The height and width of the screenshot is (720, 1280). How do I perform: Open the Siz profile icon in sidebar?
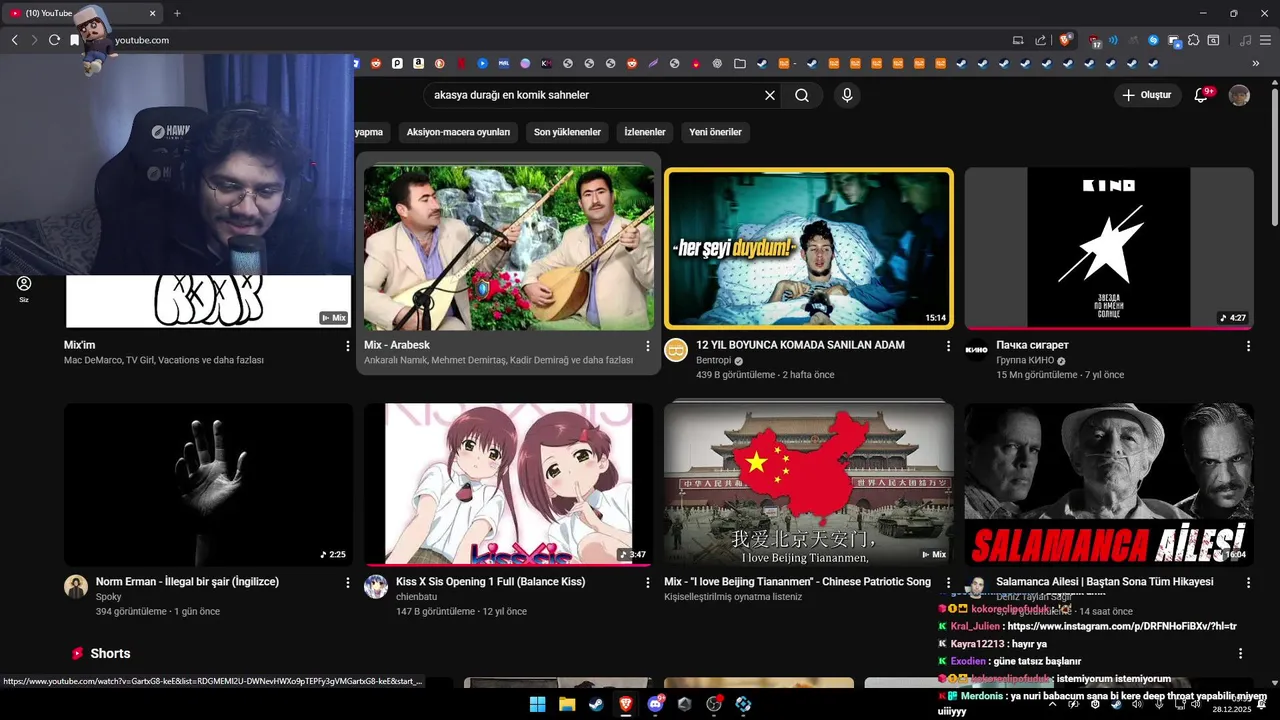tap(24, 289)
